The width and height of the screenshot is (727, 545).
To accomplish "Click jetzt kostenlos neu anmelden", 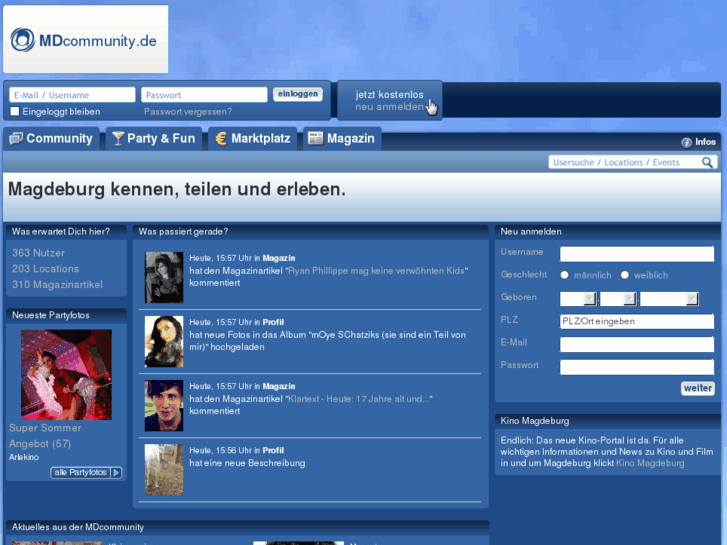I will coord(389,101).
